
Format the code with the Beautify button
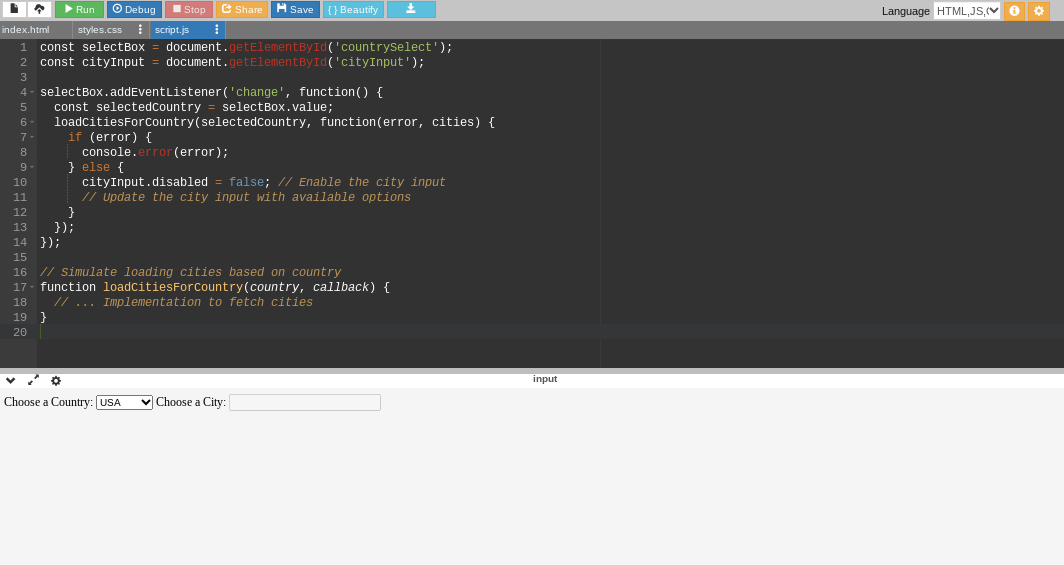353,9
